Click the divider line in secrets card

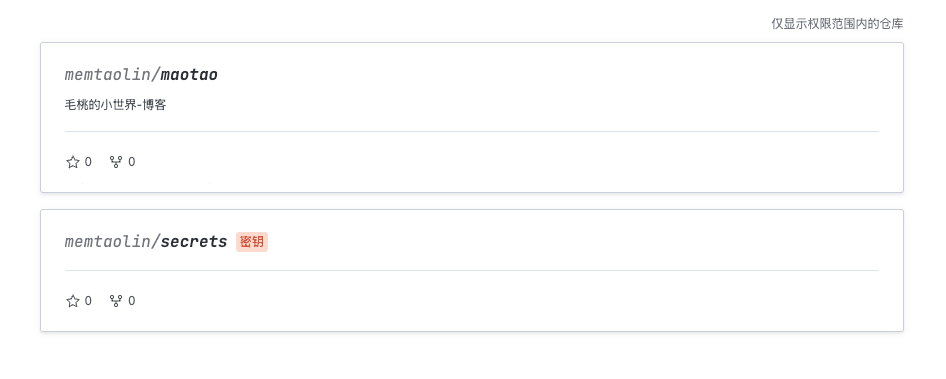472,270
